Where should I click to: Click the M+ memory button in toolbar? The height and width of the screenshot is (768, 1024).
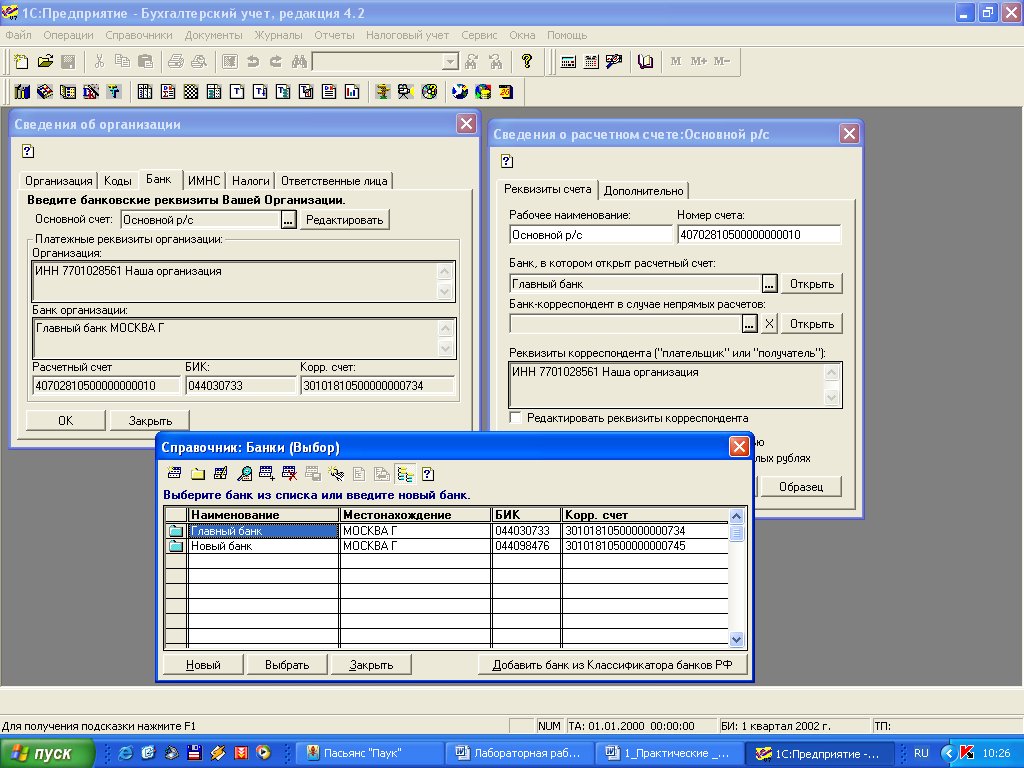(x=698, y=61)
